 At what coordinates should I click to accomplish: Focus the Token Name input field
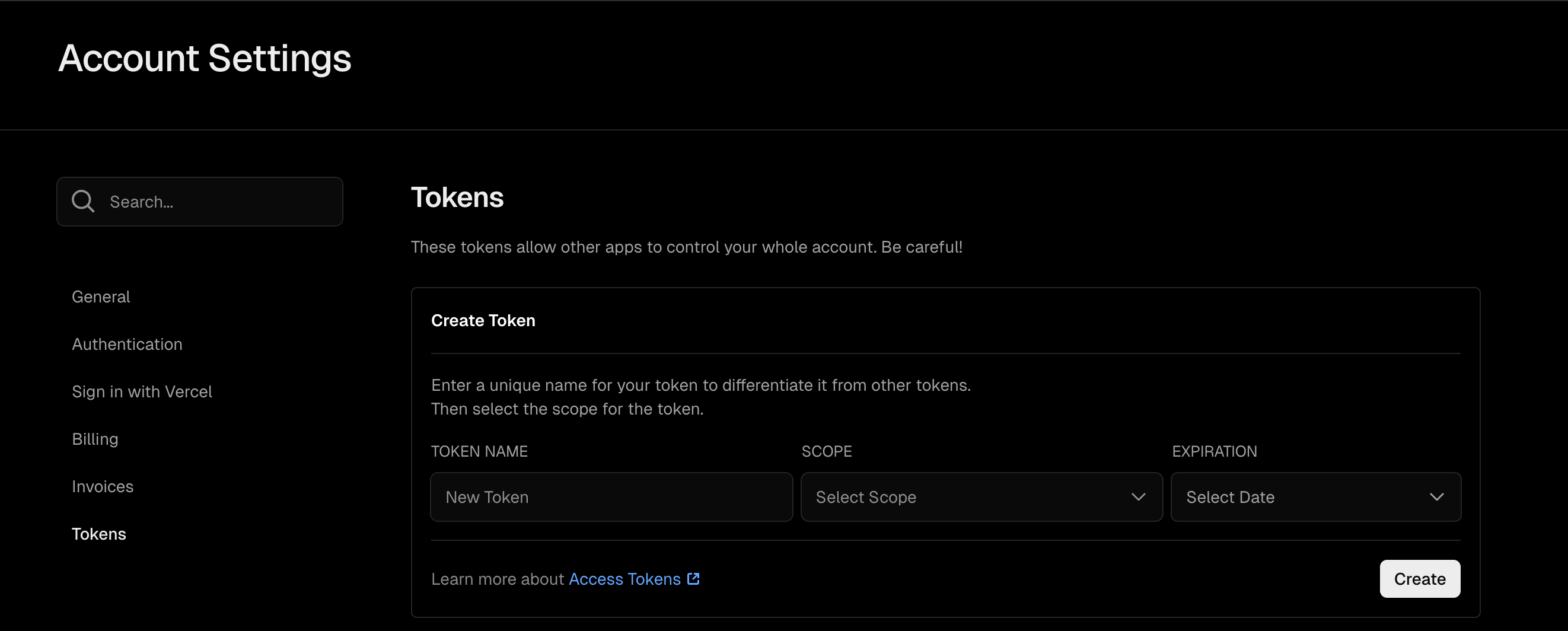pos(611,497)
